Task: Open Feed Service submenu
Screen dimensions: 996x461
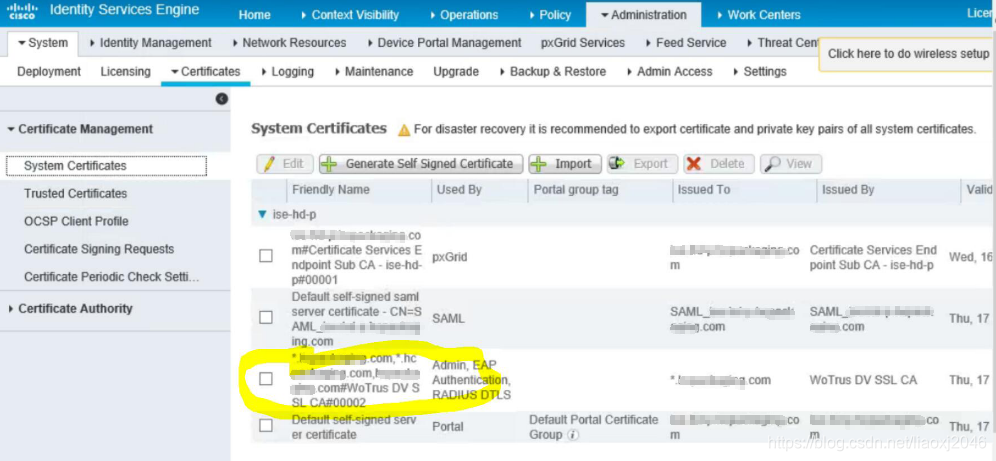Action: [685, 43]
